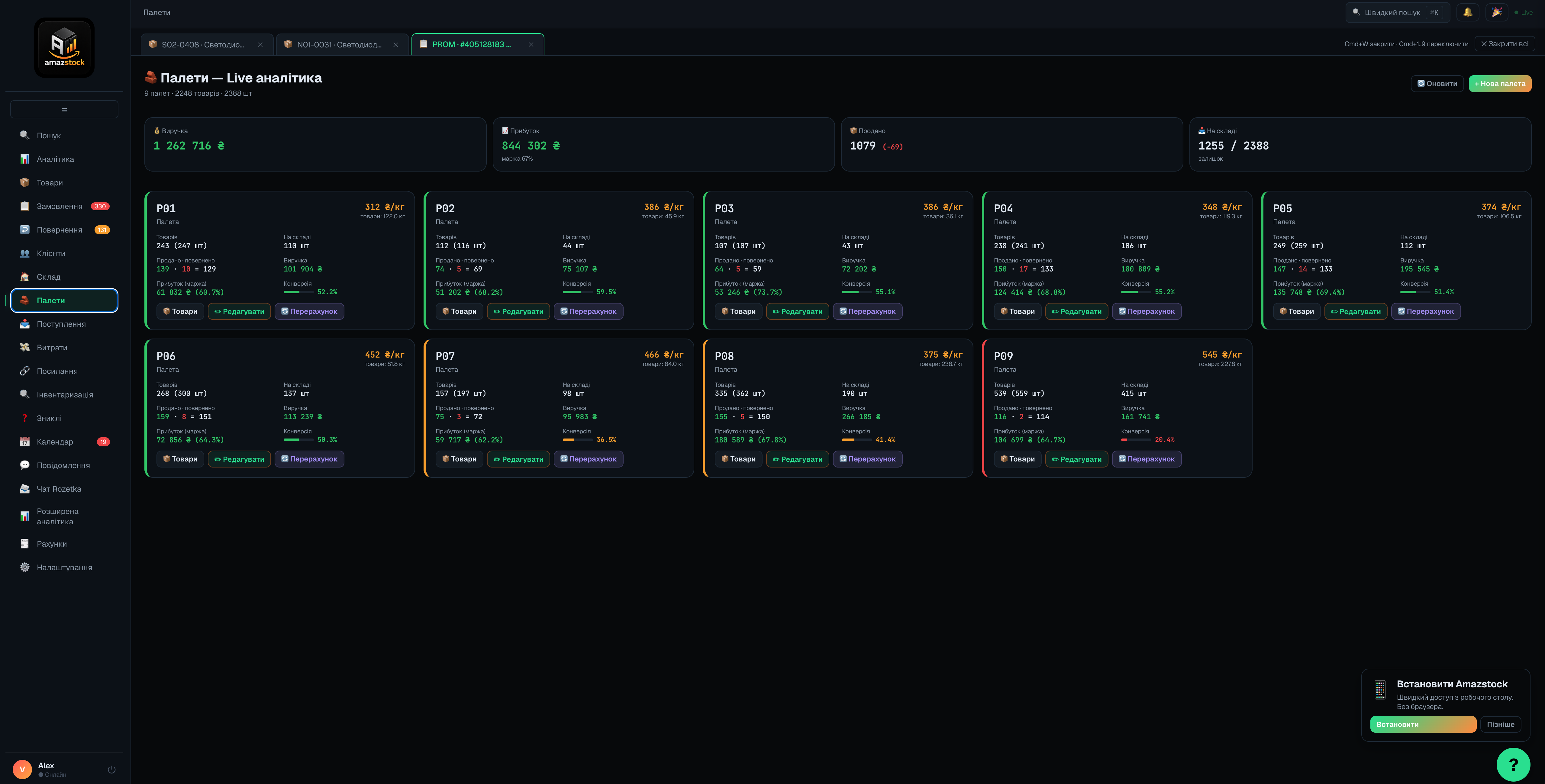
Task: Click Продано 1079 summary card
Action: click(x=1012, y=144)
